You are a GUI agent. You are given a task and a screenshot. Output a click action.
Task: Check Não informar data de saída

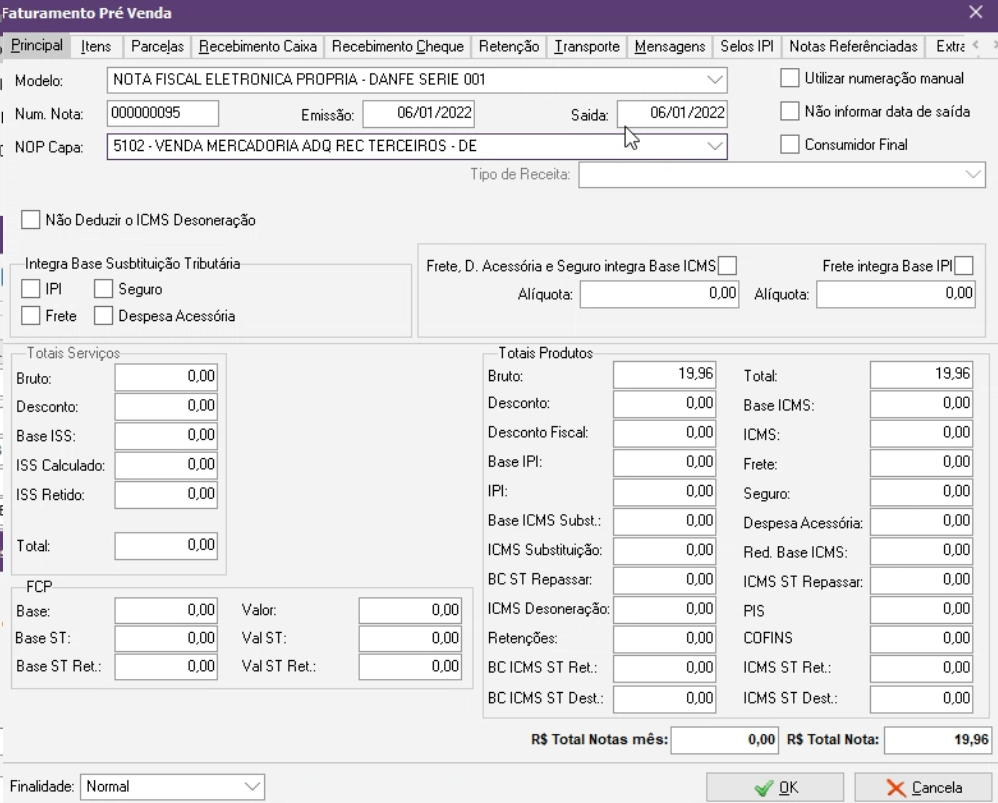(x=790, y=112)
